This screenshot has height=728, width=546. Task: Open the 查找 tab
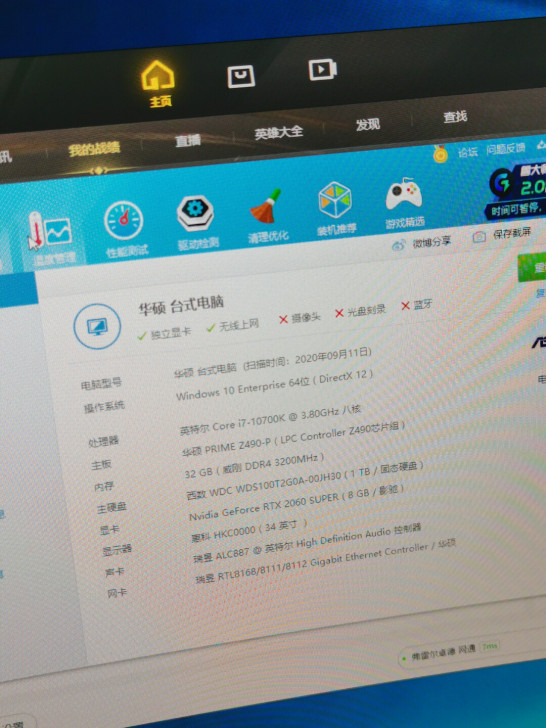(x=455, y=117)
